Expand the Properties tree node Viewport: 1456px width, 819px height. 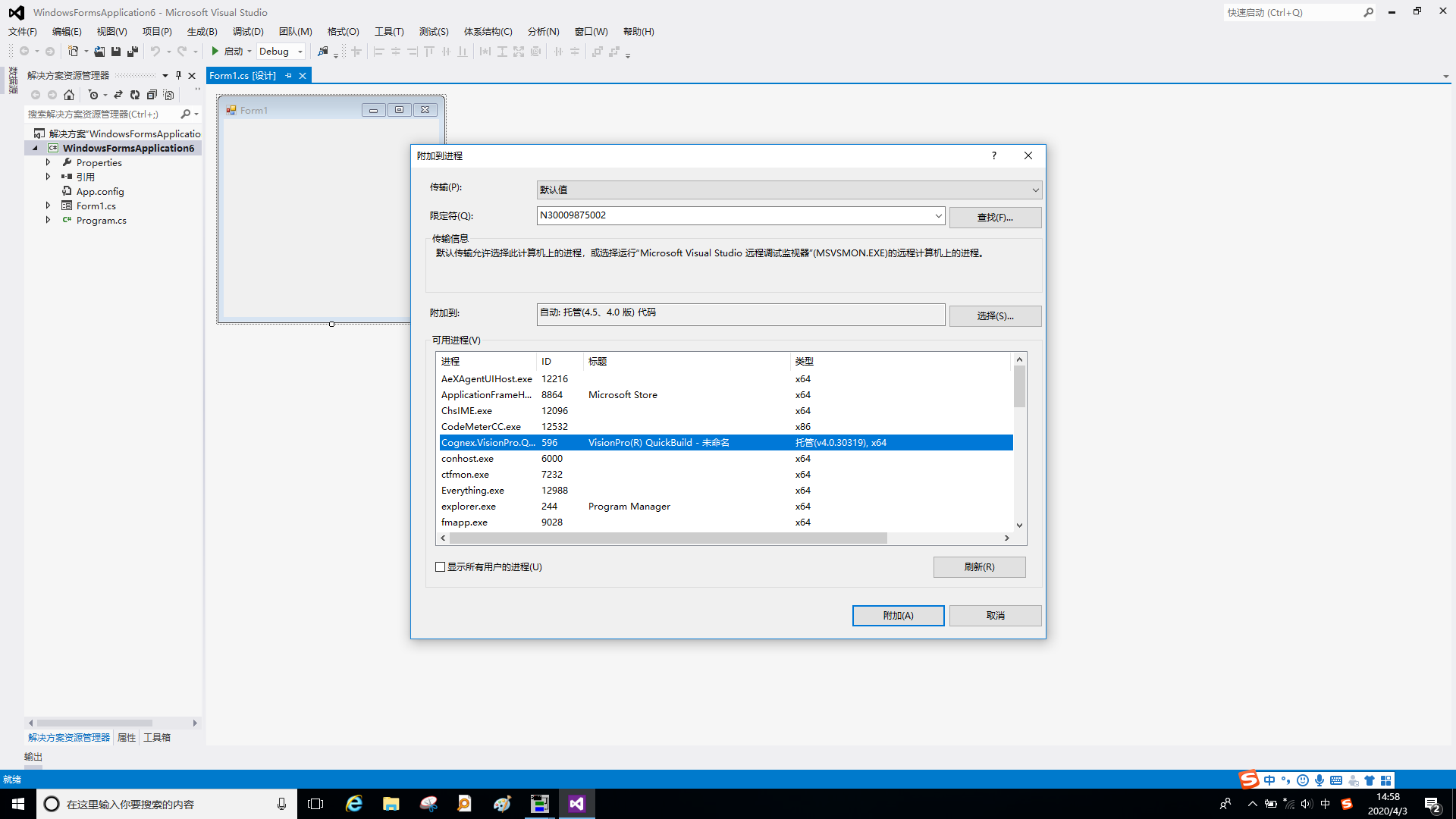[48, 162]
